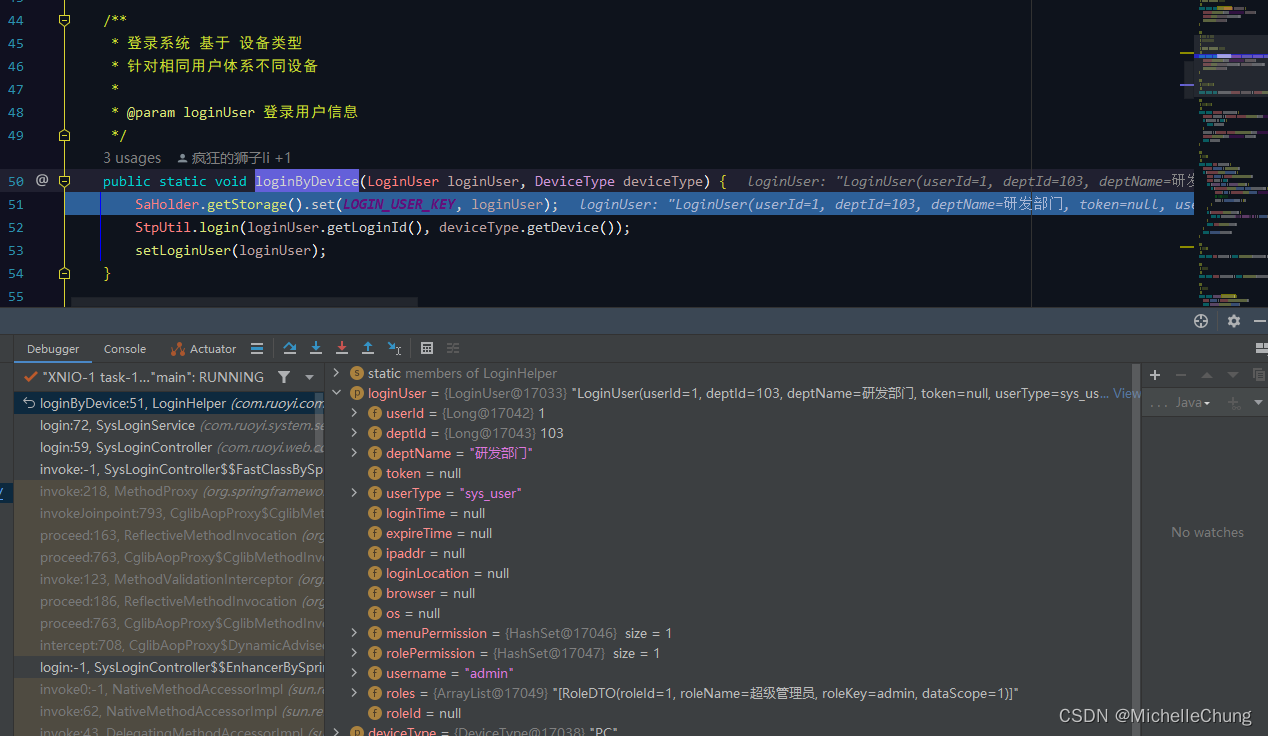Expand the deptId field

[354, 433]
